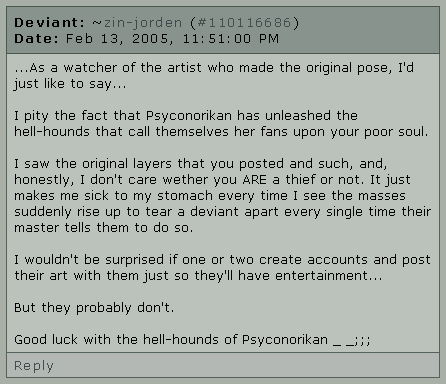Open the comment permalink #110116686
Screen dimensions: 446x384
click(244, 23)
